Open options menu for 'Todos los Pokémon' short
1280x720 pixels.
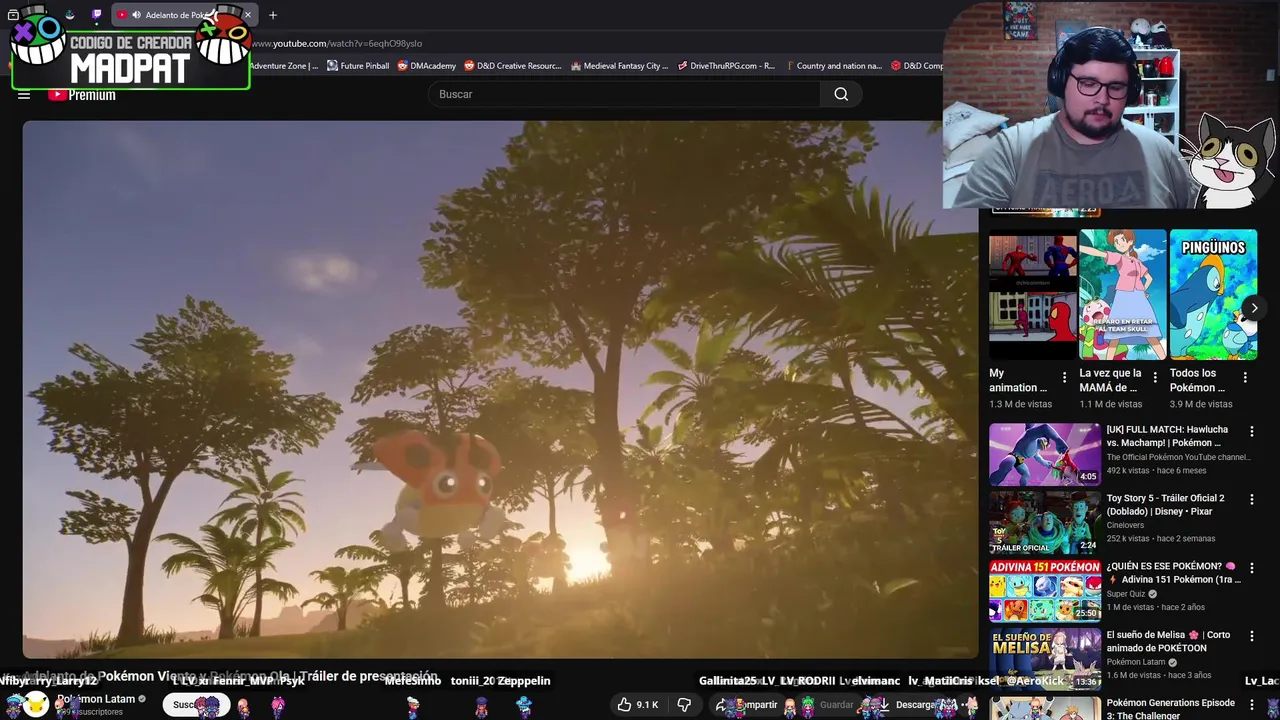(x=1245, y=378)
